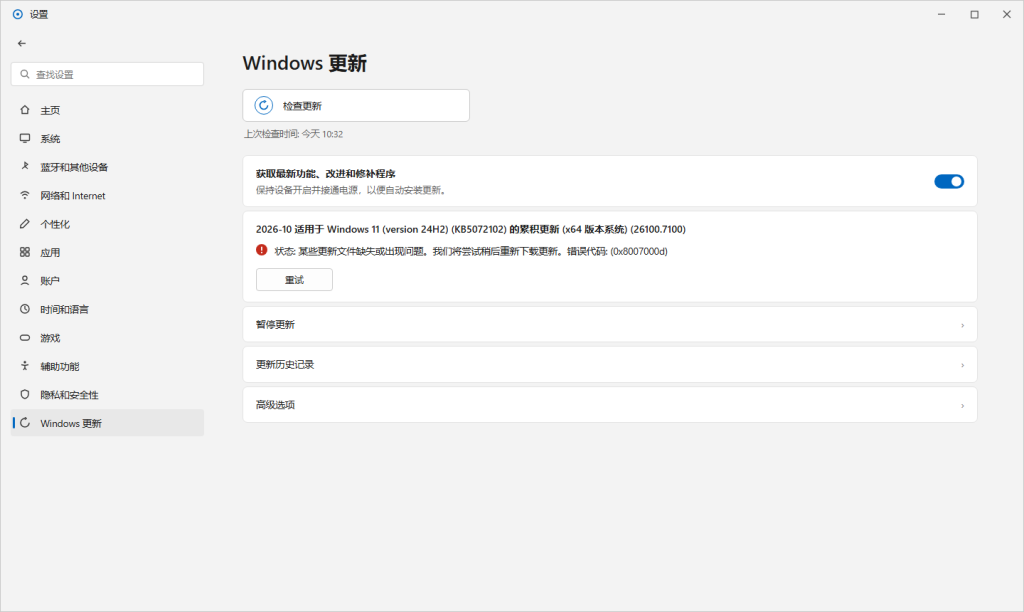Click the 重试 button
The height and width of the screenshot is (612, 1024).
[x=294, y=280]
